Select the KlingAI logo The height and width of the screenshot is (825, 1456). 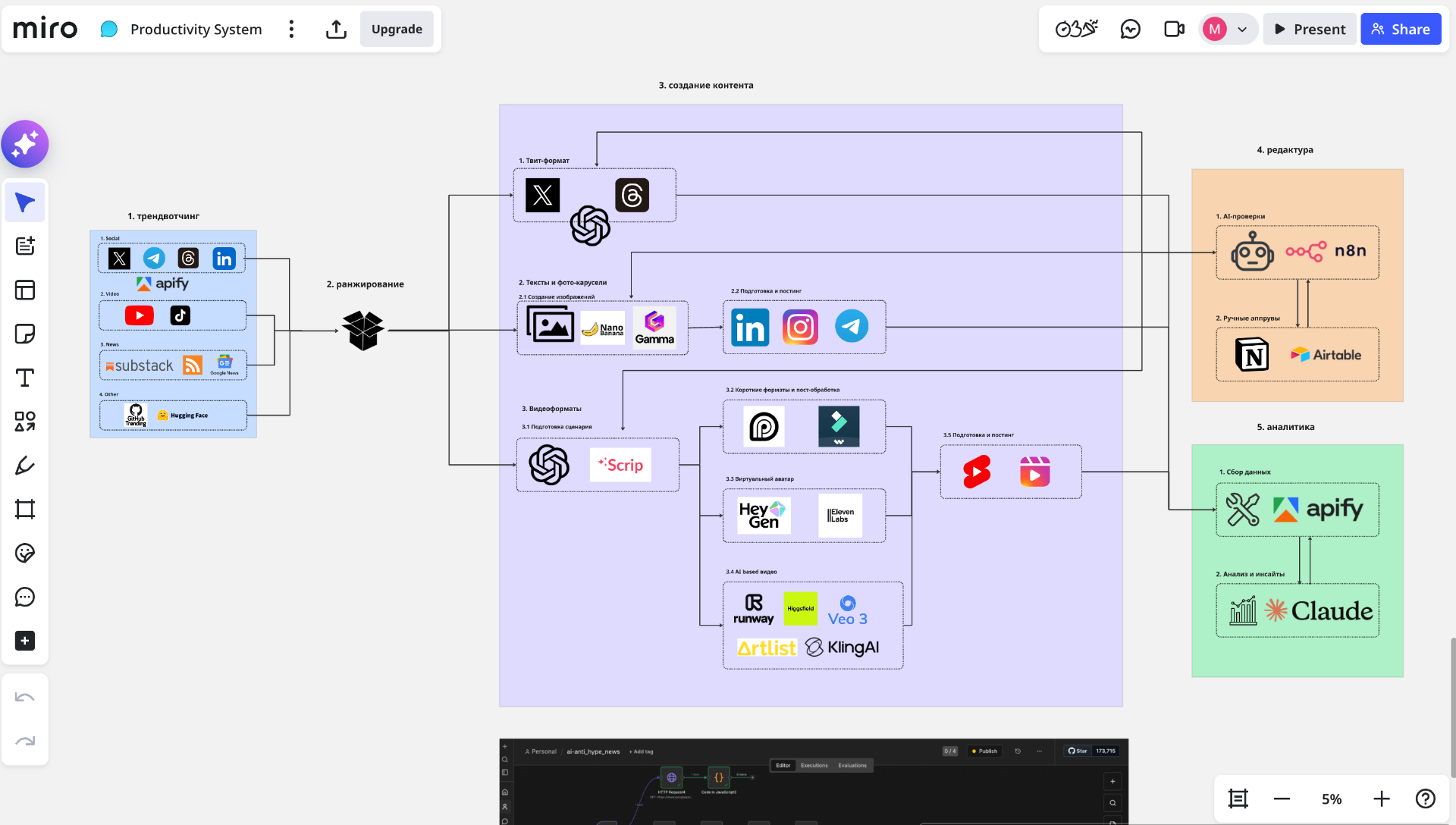tap(843, 648)
